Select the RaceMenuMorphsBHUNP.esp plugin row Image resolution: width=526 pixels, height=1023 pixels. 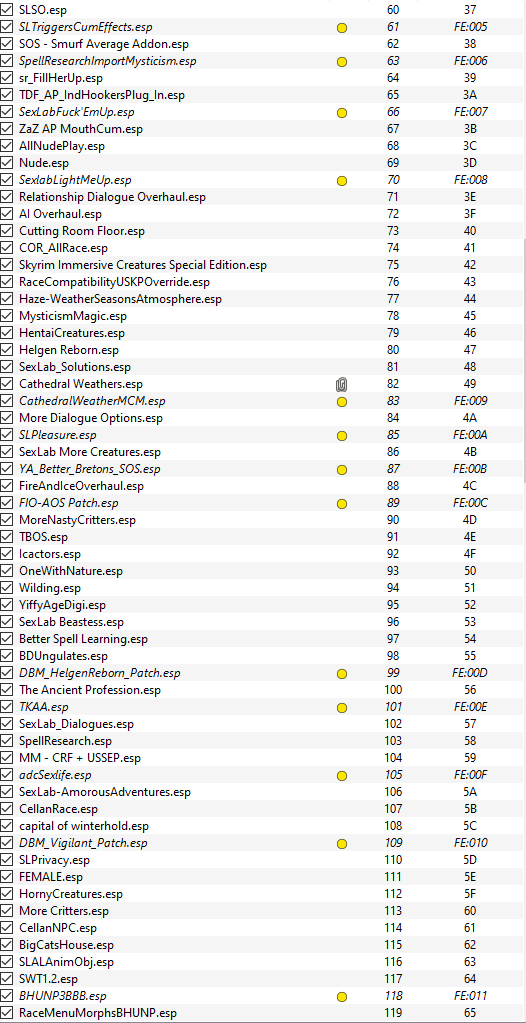coord(261,1013)
